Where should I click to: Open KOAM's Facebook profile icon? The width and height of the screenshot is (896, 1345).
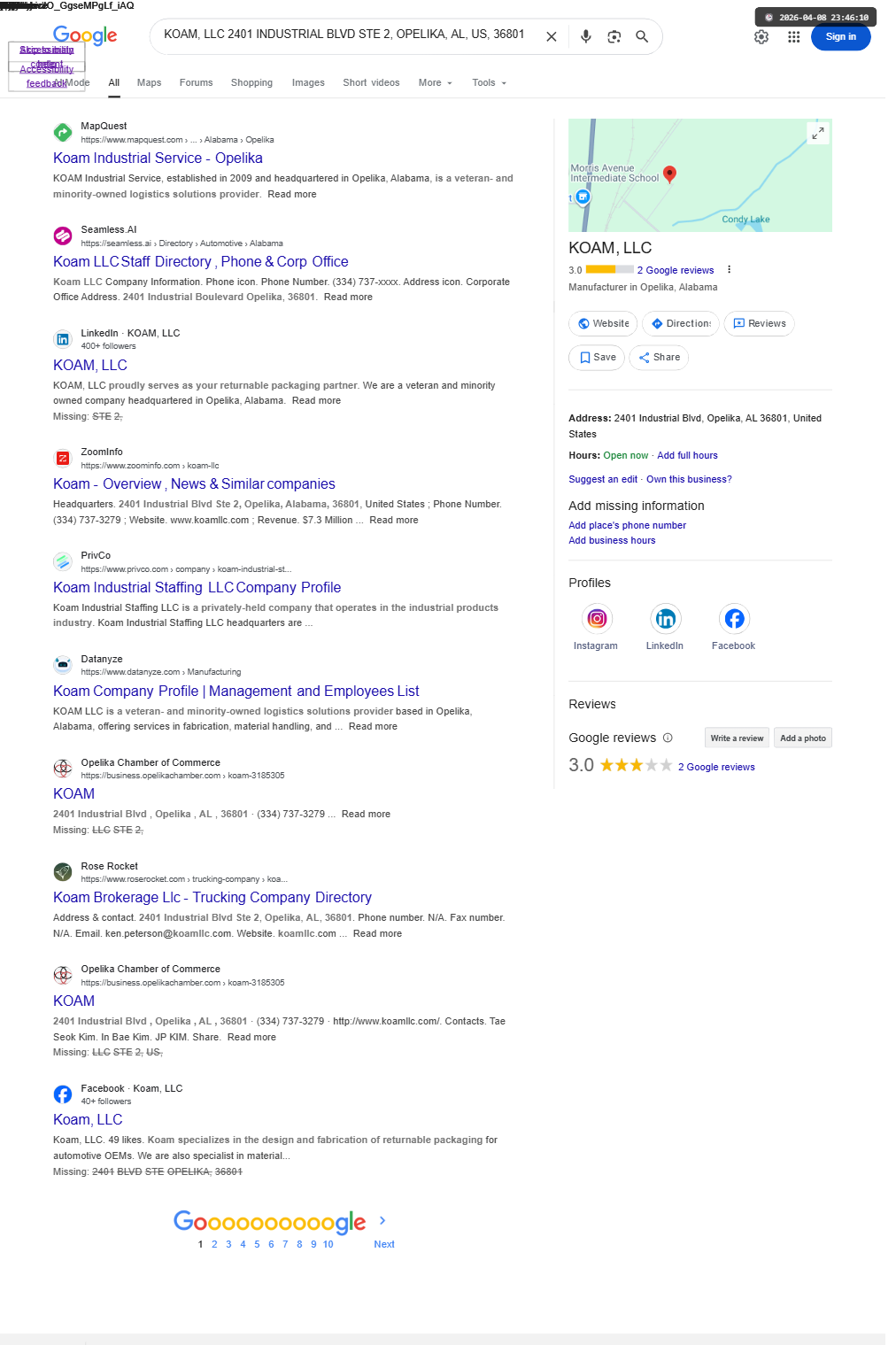coord(734,618)
